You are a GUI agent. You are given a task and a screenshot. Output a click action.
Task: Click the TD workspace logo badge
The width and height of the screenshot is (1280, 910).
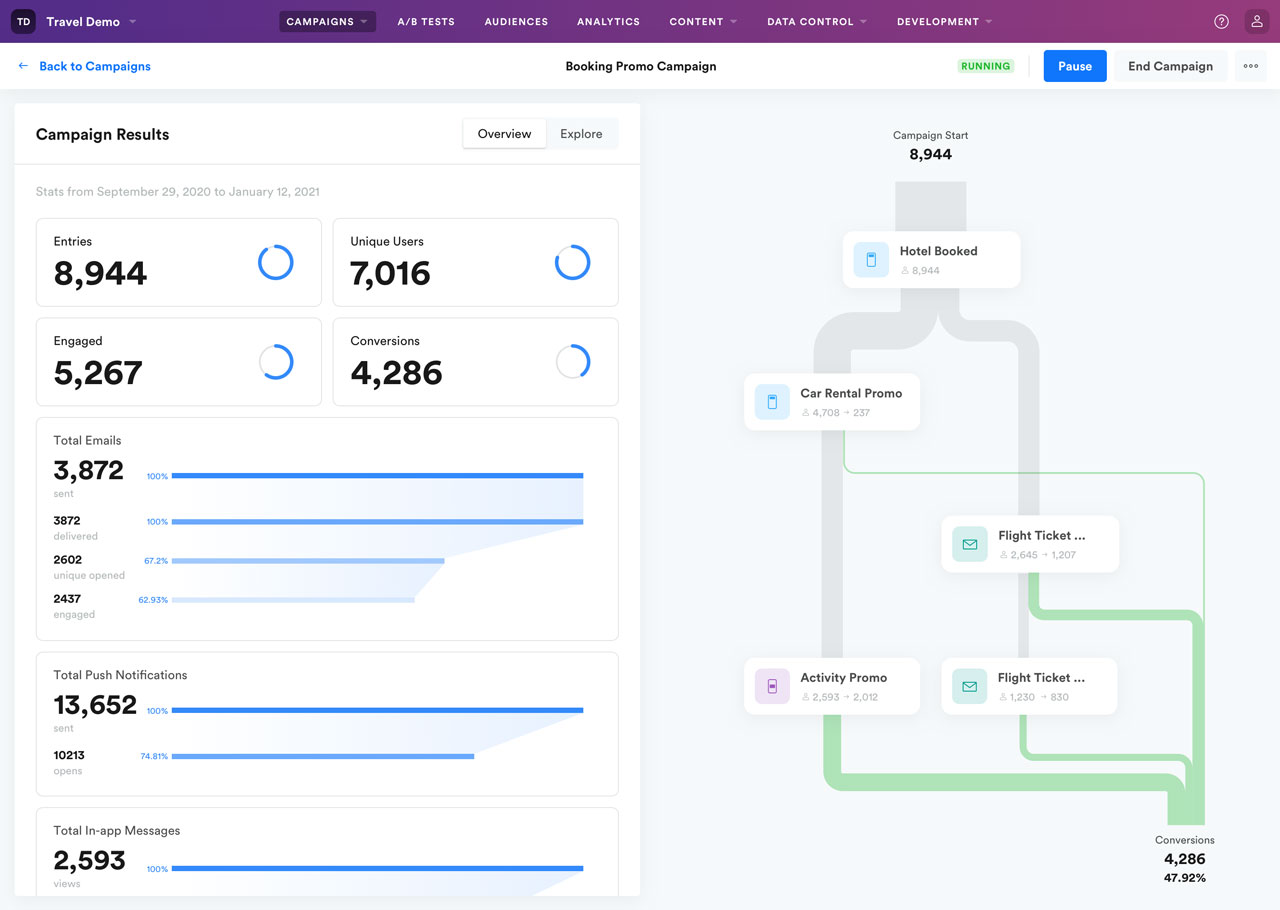point(24,21)
